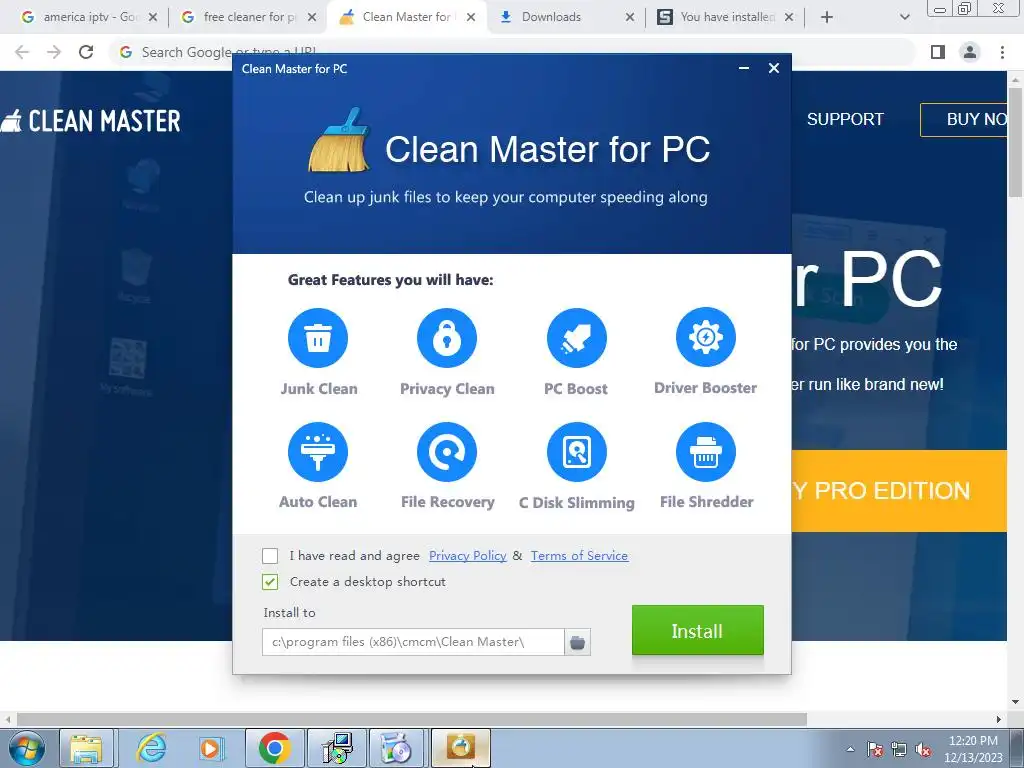The image size is (1024, 768).
Task: Switch to free cleaner Google tab
Action: click(x=249, y=17)
